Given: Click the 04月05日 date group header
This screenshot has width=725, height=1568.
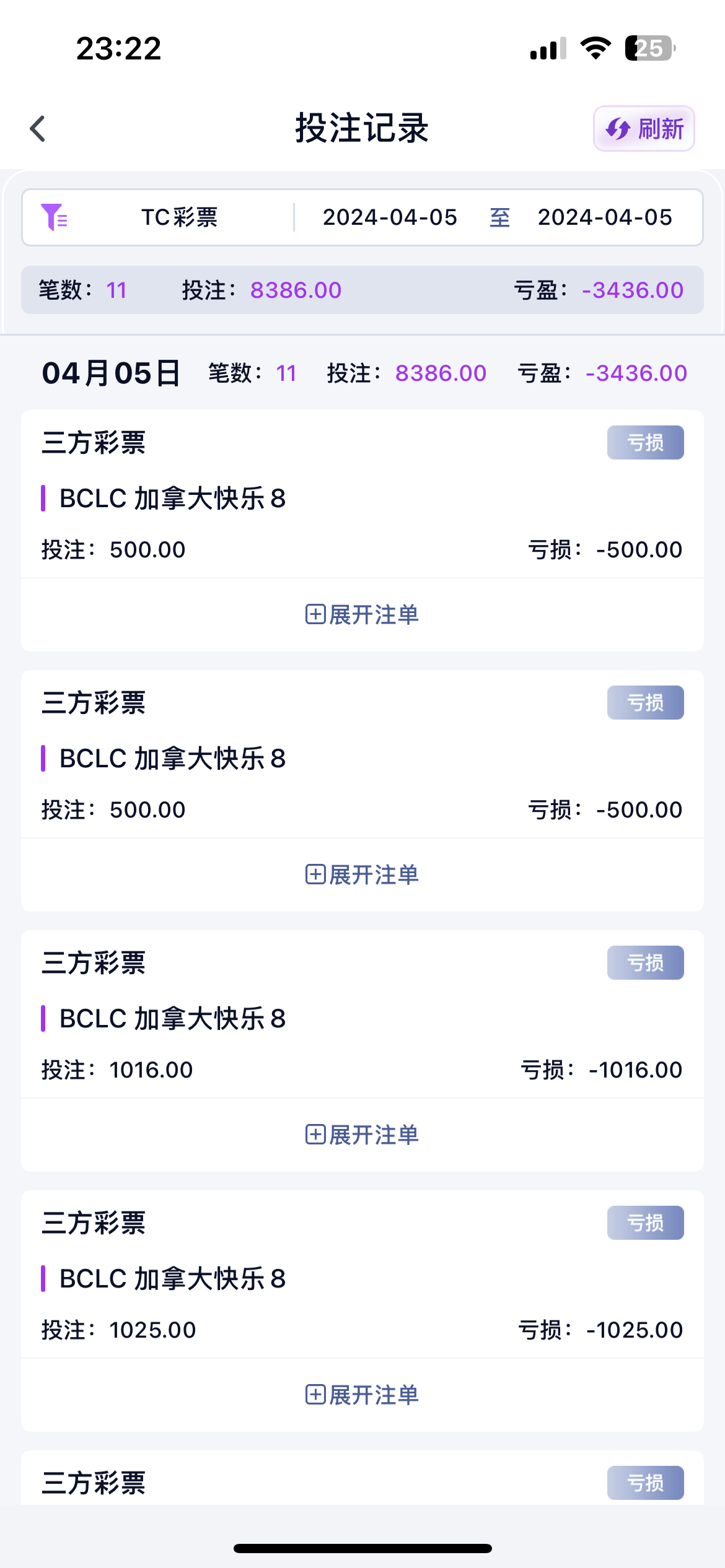Looking at the screenshot, I should [x=112, y=373].
